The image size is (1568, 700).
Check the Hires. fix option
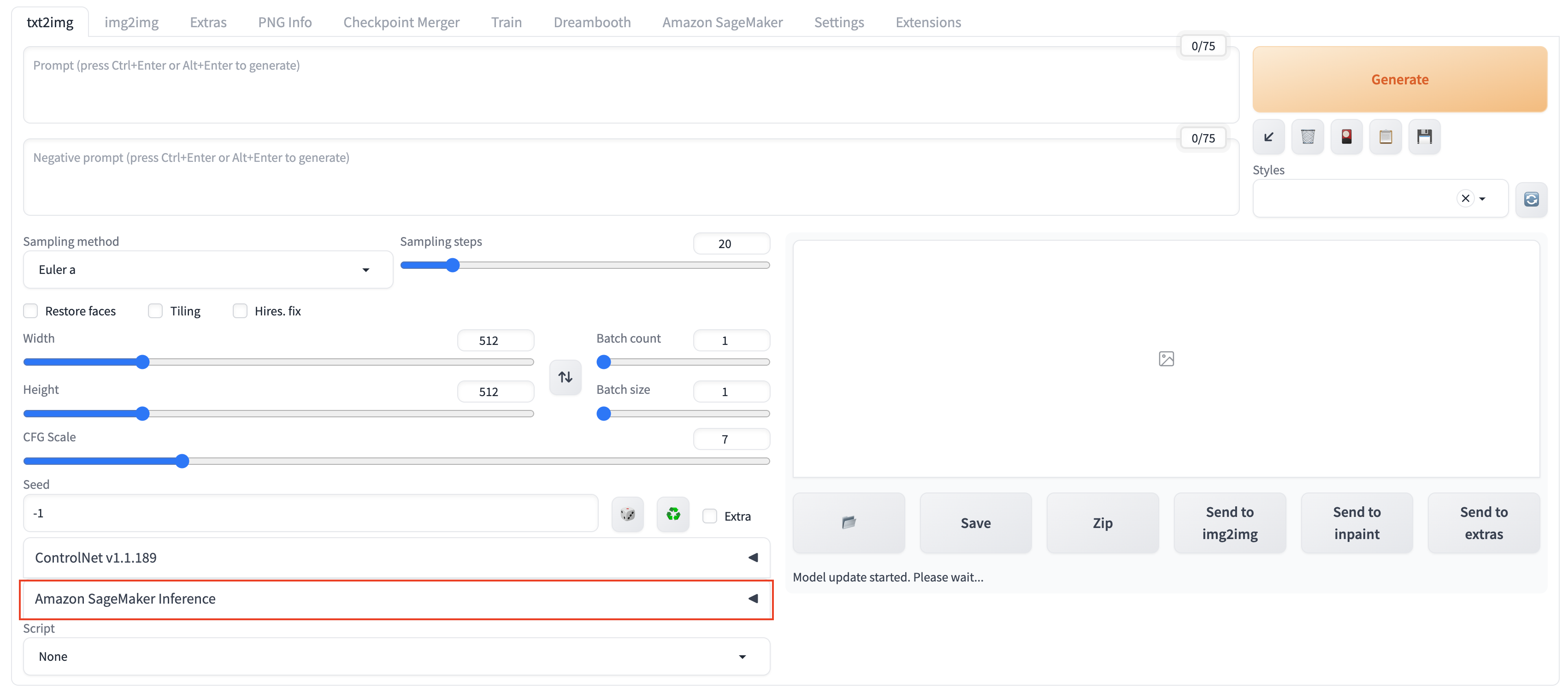[x=241, y=311]
